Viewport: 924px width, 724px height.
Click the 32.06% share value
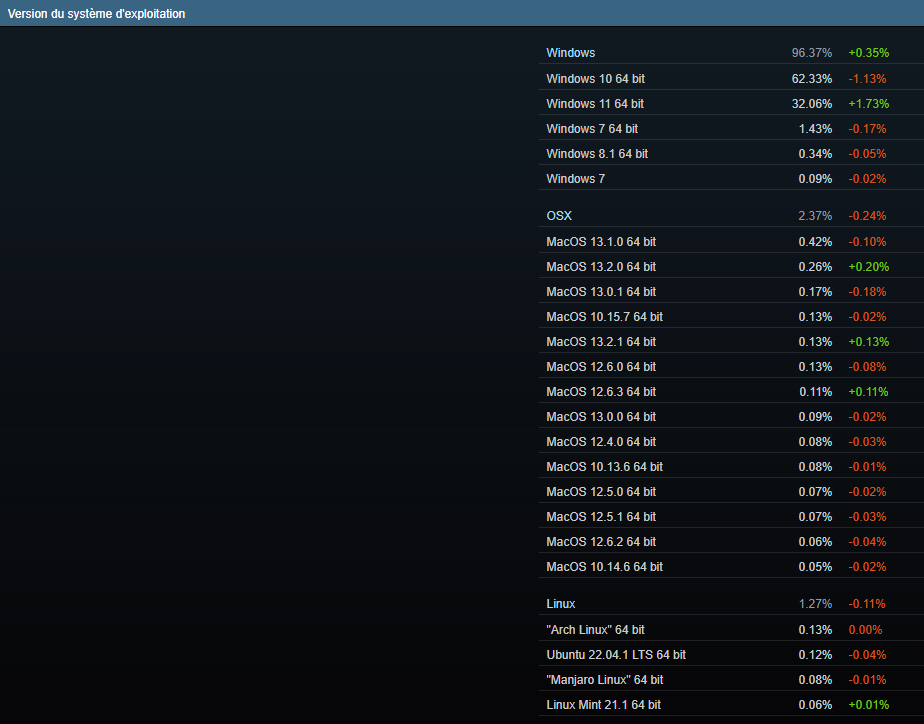tap(811, 104)
